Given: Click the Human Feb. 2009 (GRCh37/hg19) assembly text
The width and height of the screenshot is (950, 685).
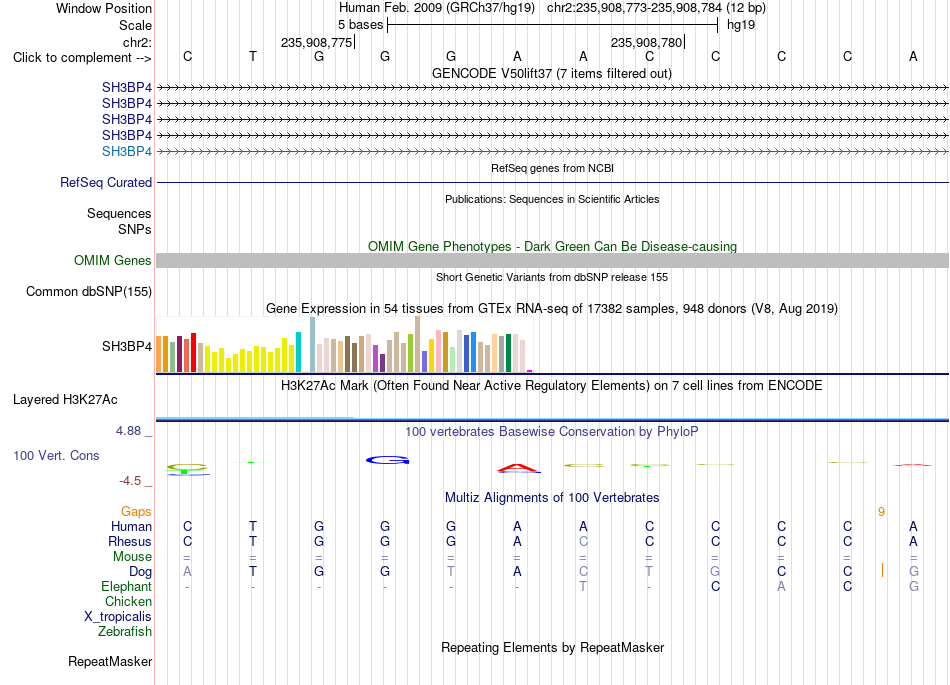Looking at the screenshot, I should 437,8.
